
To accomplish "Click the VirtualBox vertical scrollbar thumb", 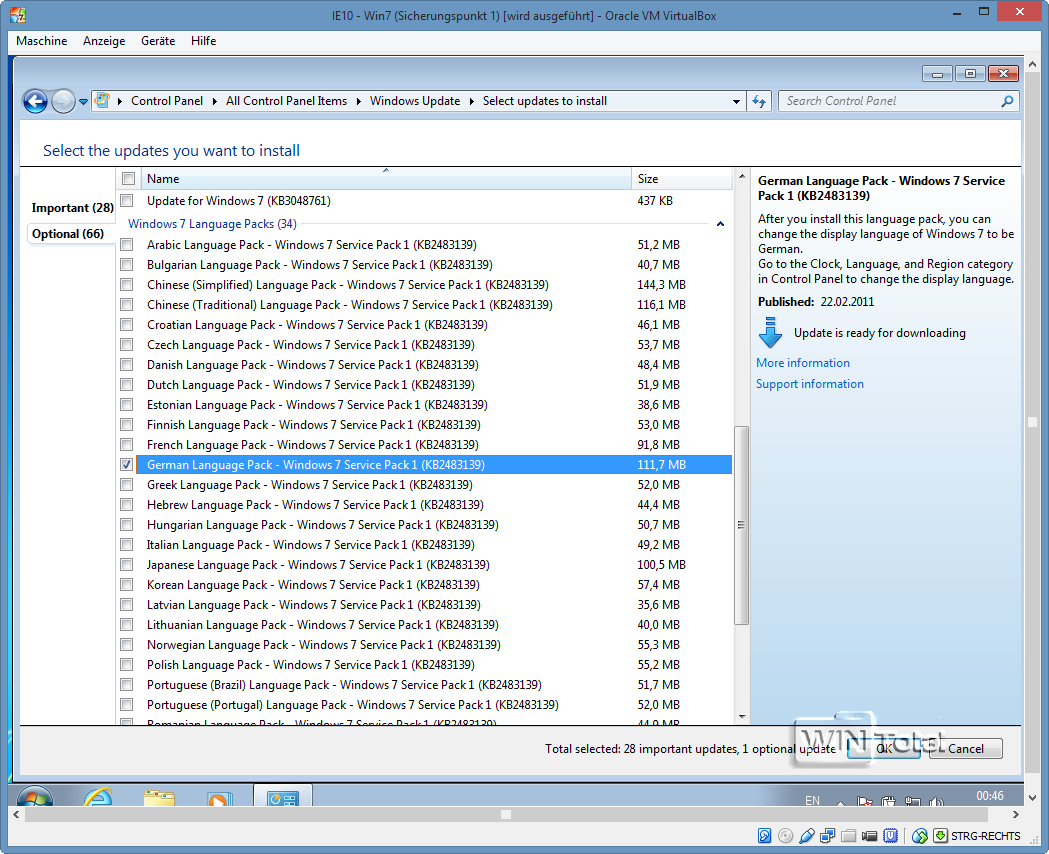I will pos(1032,422).
